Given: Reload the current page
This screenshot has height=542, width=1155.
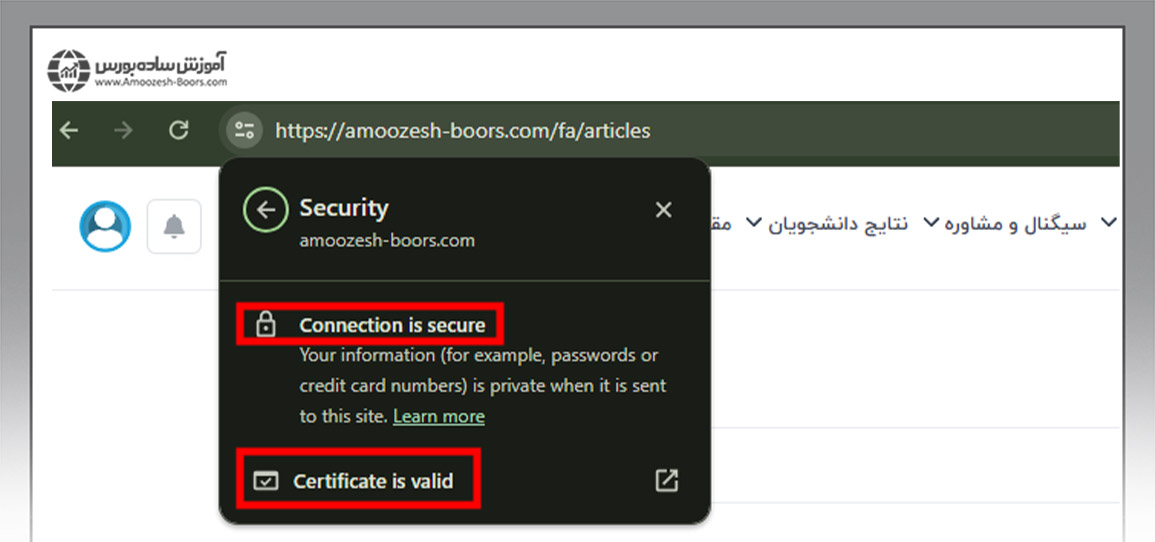Looking at the screenshot, I should tap(179, 130).
